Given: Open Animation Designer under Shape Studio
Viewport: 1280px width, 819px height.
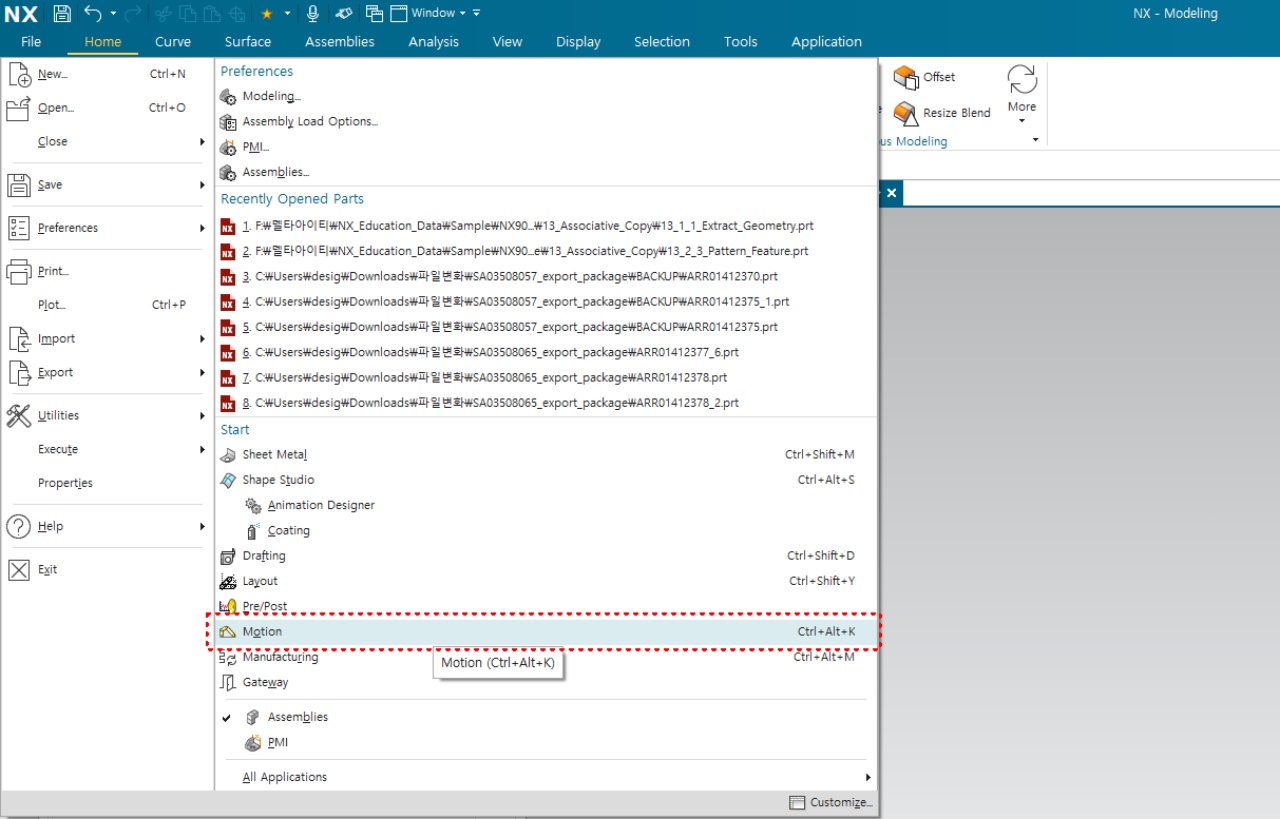Looking at the screenshot, I should click(320, 505).
